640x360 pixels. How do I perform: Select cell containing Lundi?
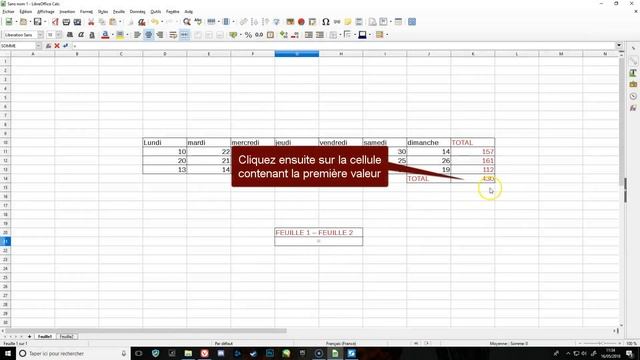point(165,142)
